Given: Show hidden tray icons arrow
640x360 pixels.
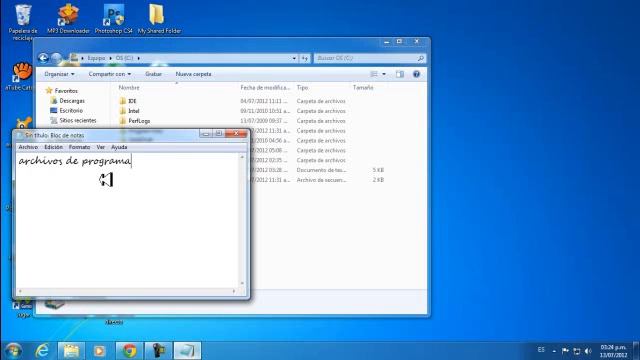Looking at the screenshot, I should (x=554, y=351).
